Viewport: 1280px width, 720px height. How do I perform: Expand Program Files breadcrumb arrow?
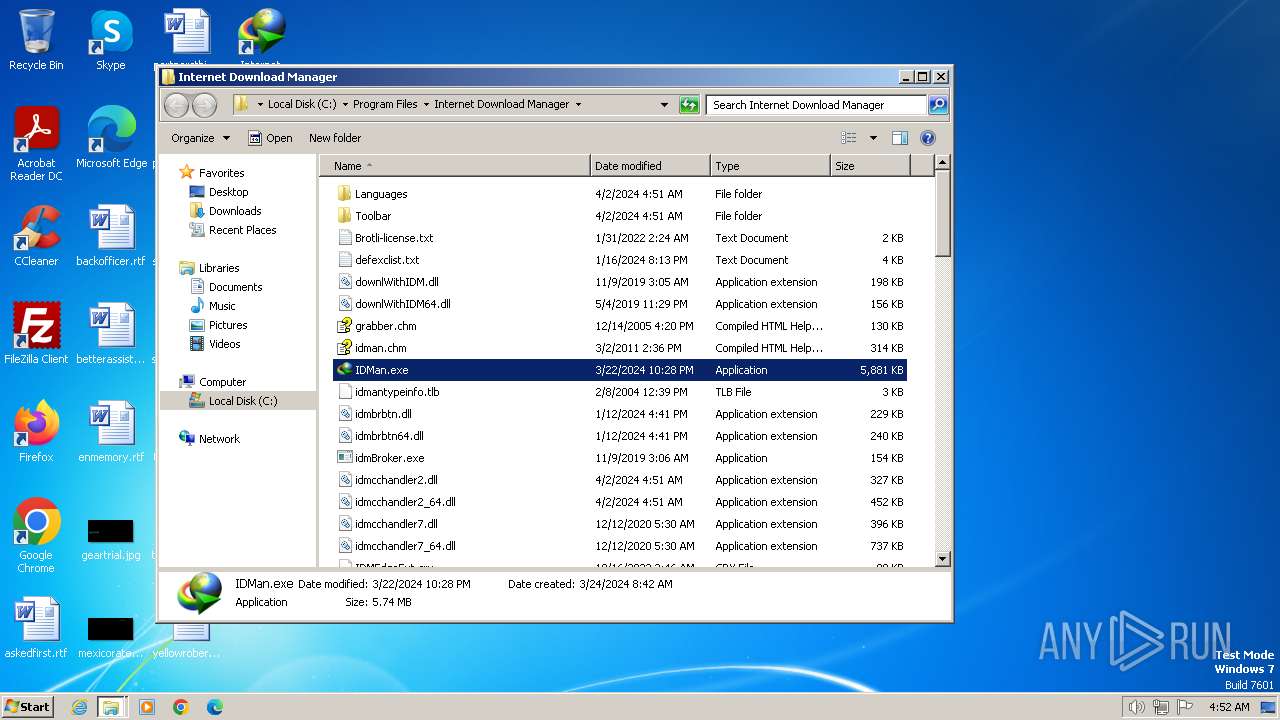point(426,104)
